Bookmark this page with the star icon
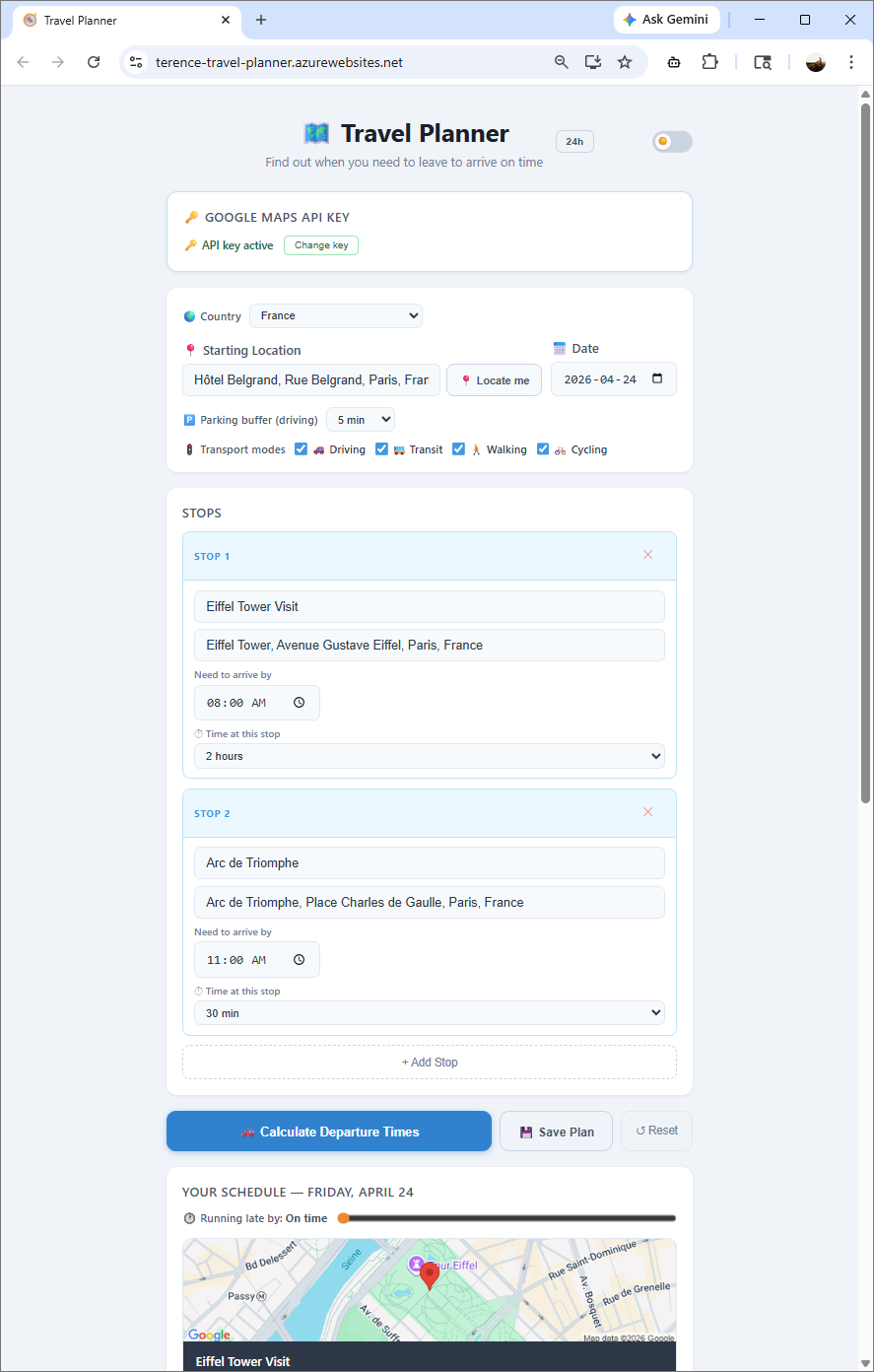The height and width of the screenshot is (1372, 874). (625, 62)
